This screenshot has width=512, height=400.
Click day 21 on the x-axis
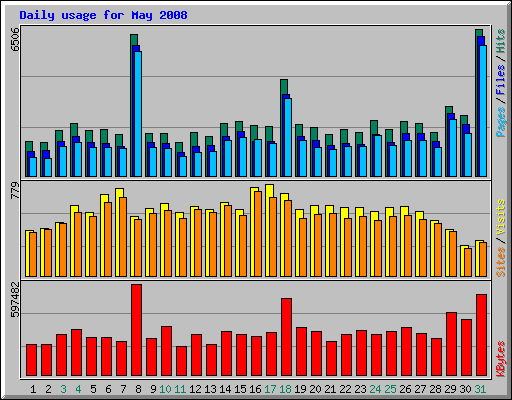330,389
